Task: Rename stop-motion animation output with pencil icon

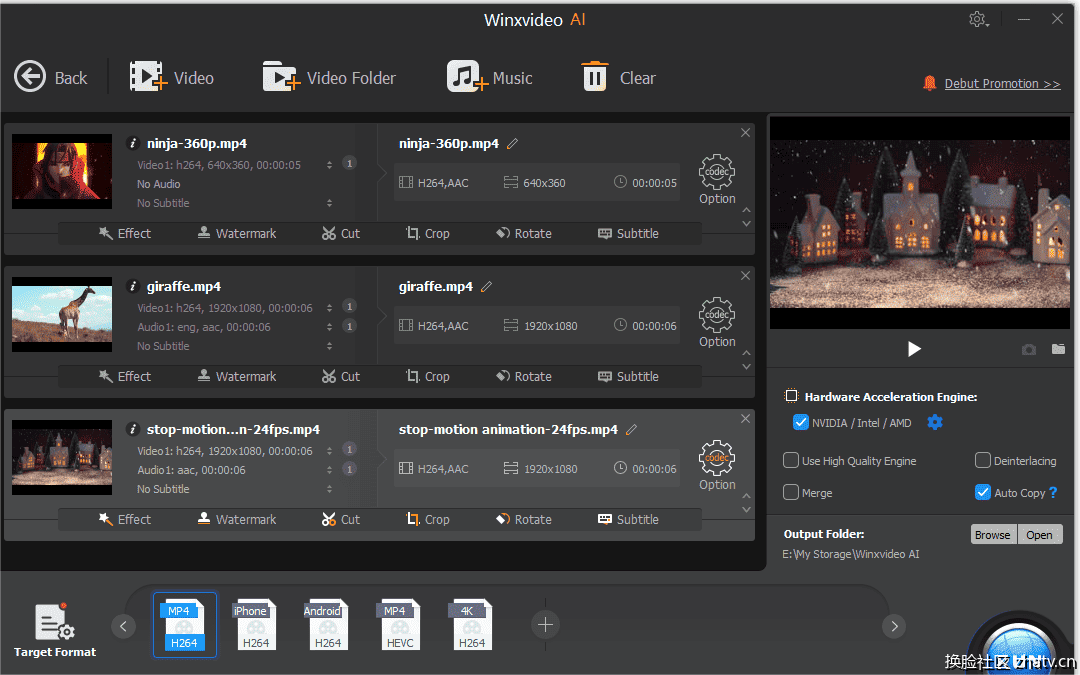Action: click(631, 429)
